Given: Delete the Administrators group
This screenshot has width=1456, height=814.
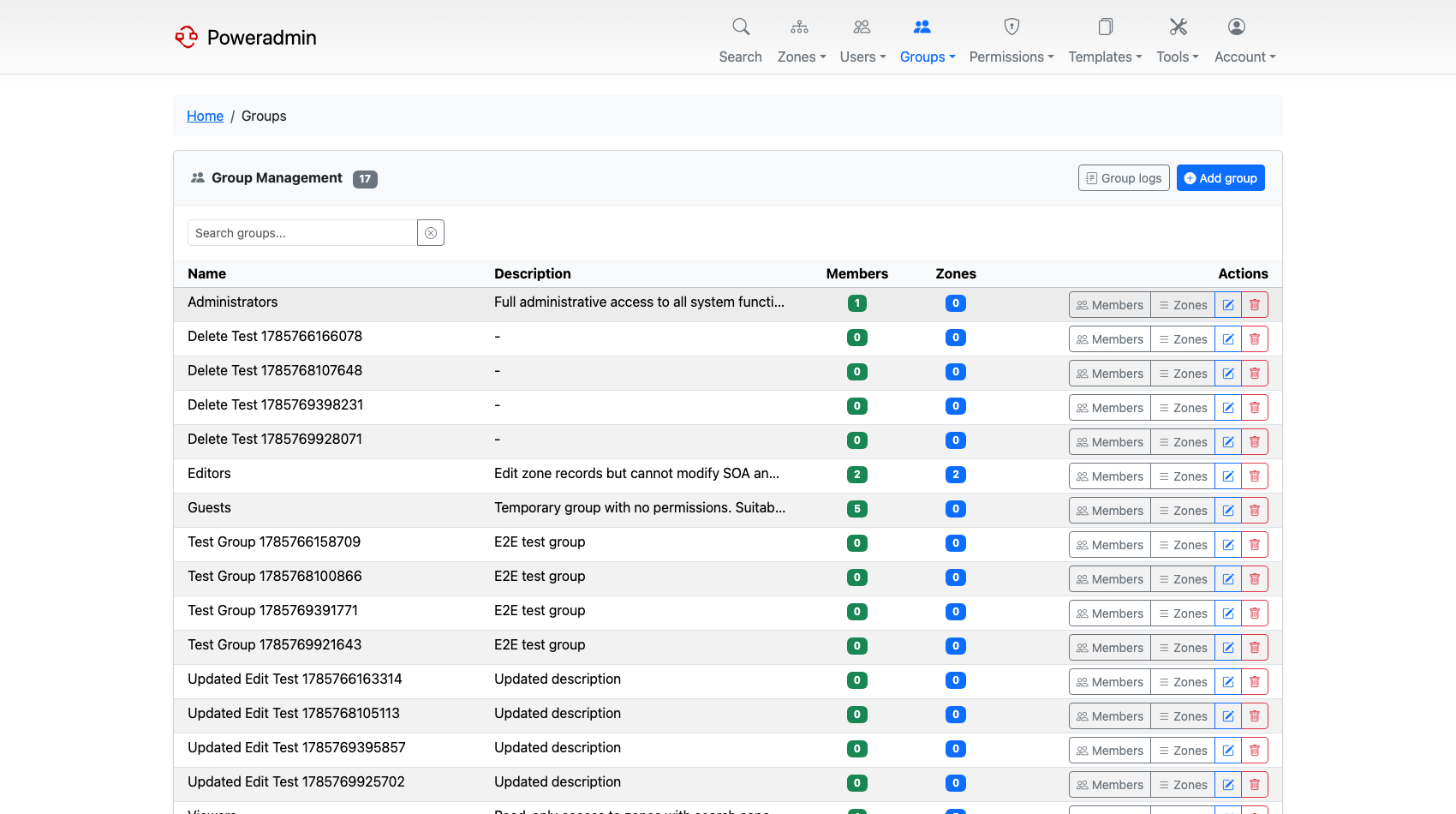Looking at the screenshot, I should 1255,305.
